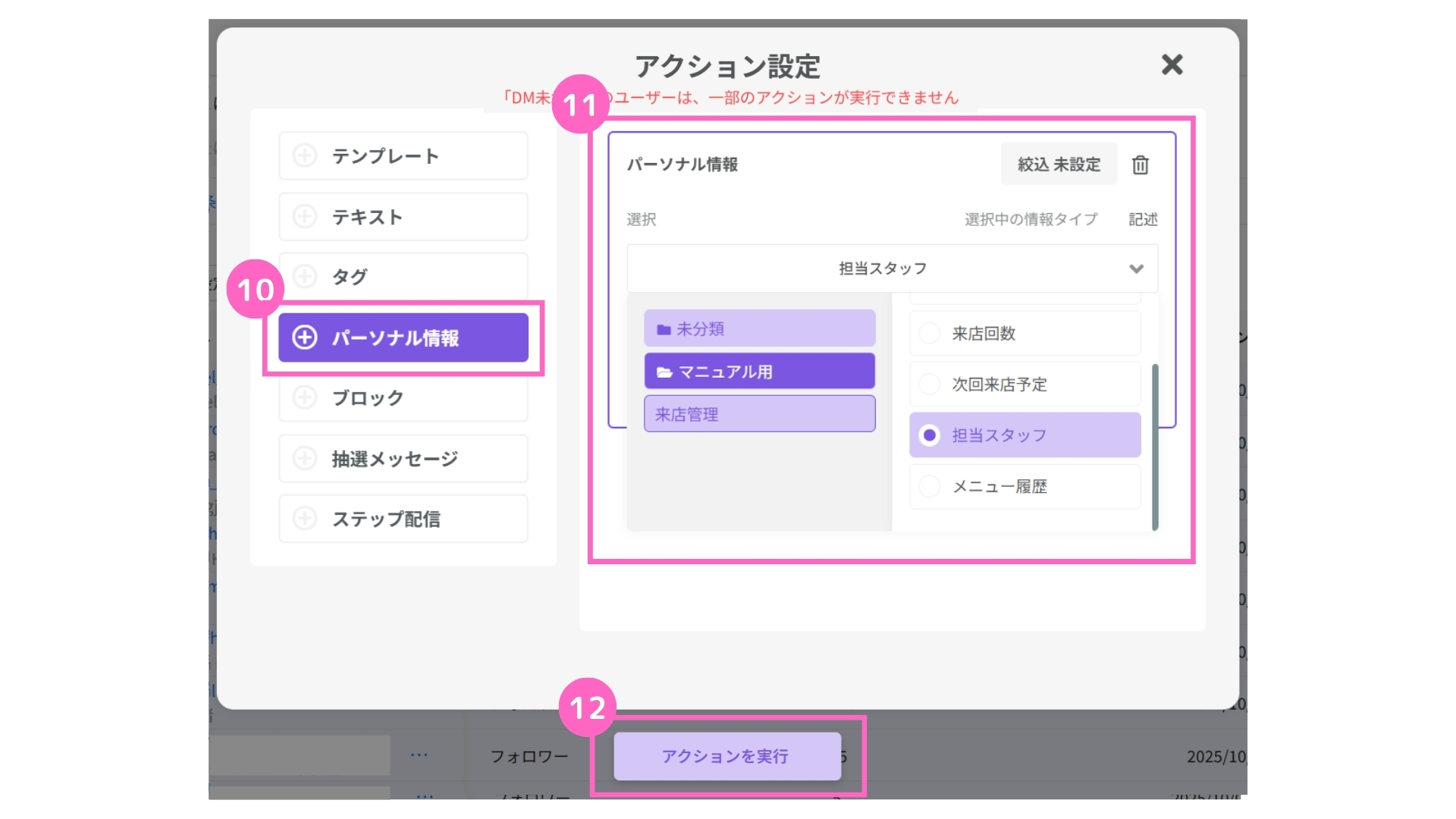Click plus icon beside タグ
Image resolution: width=1456 pixels, height=819 pixels.
(305, 276)
